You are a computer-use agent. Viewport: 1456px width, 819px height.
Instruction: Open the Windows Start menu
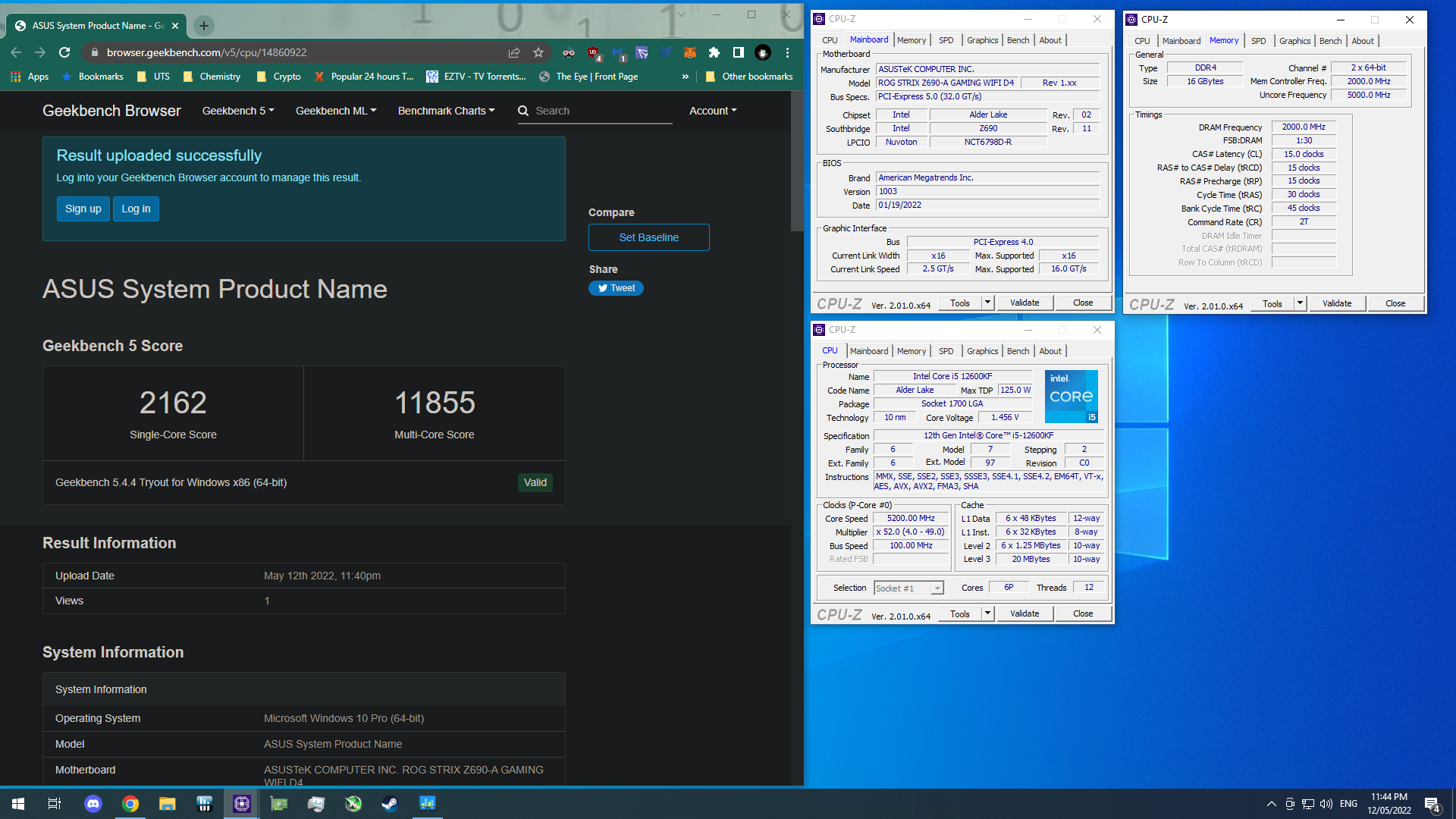click(x=18, y=804)
